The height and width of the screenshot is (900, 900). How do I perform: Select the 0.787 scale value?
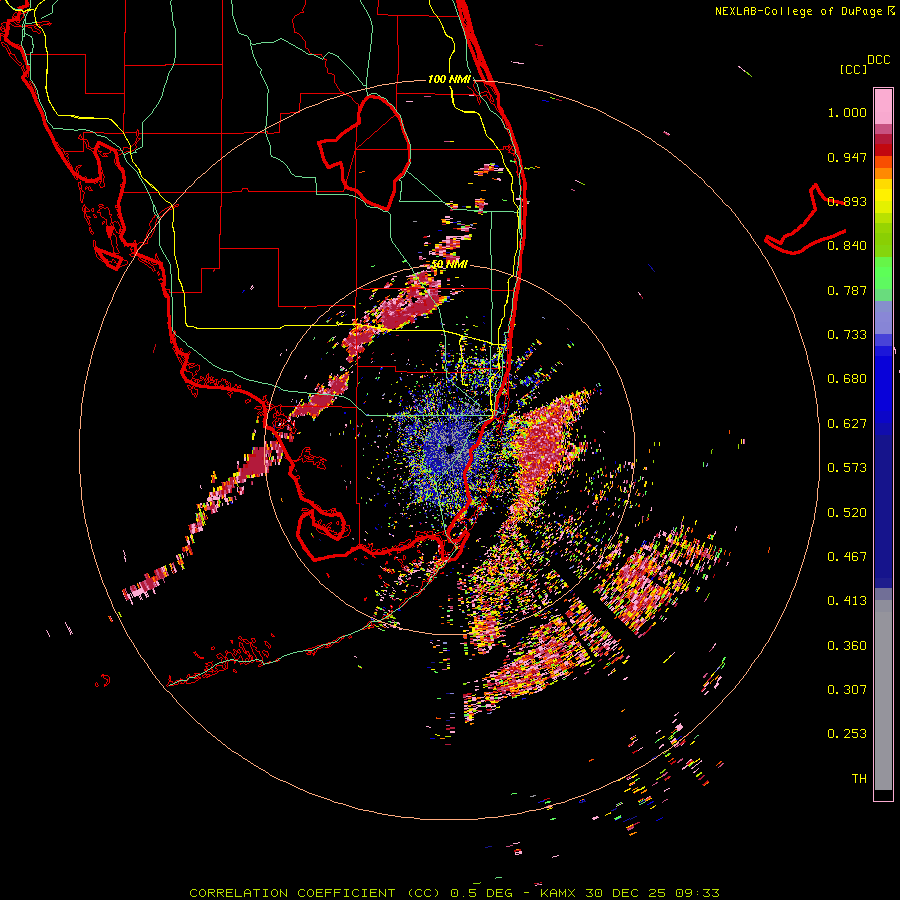847,290
